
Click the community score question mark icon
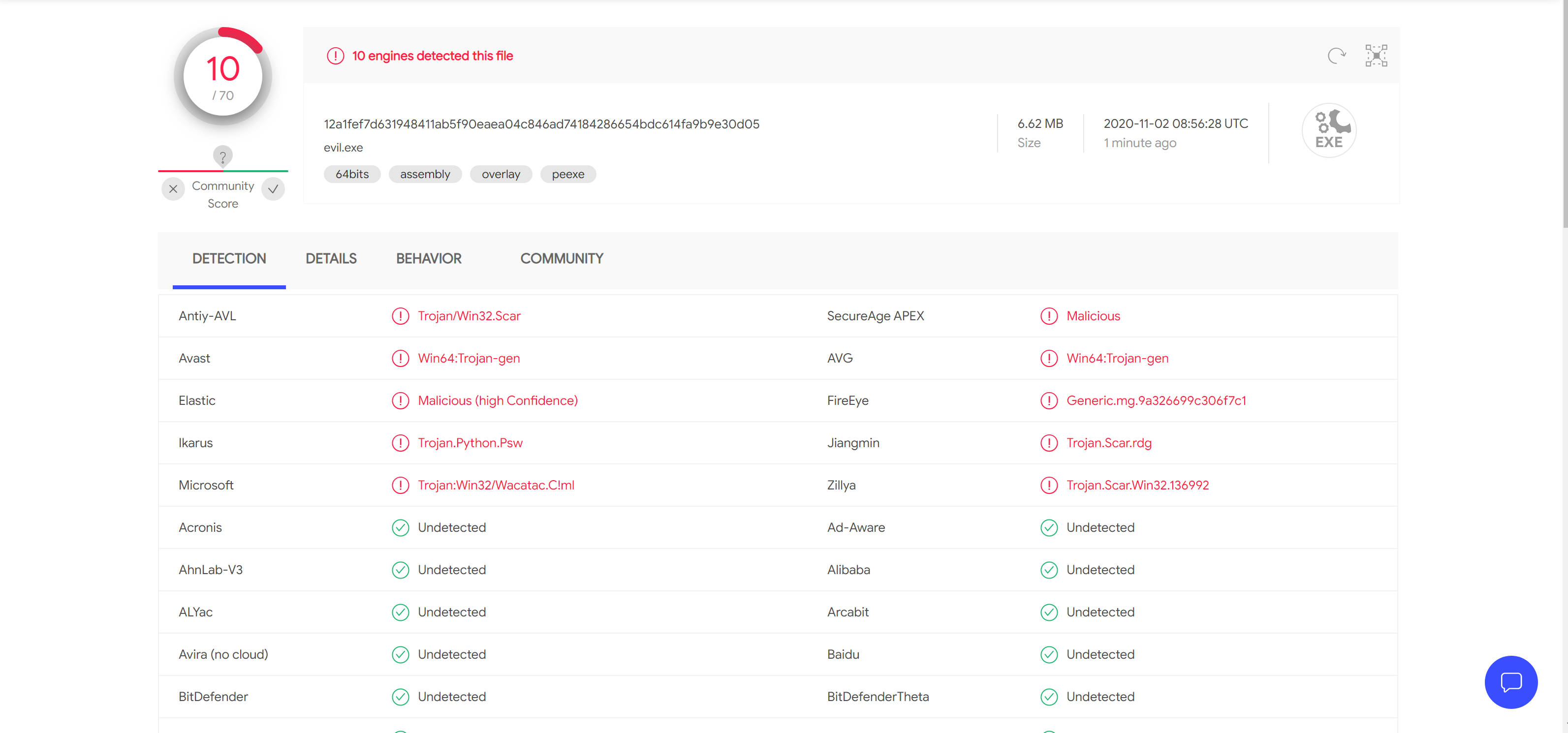pos(223,157)
